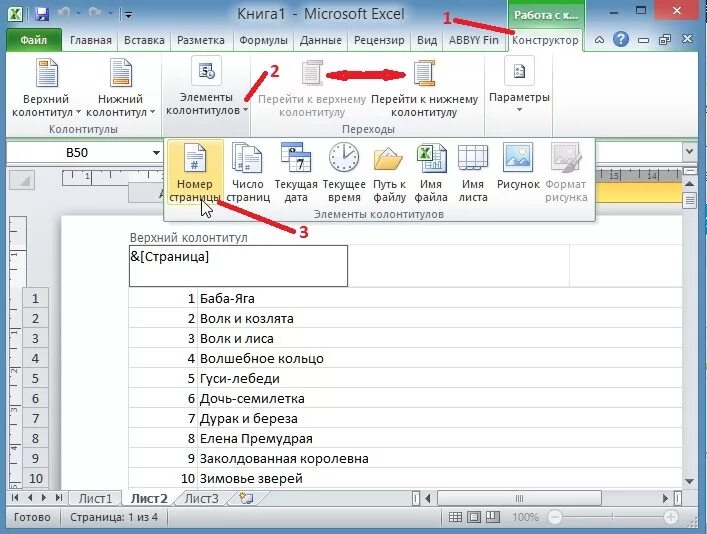Viewport: 707px width, 534px height.
Task: Click the Страница: 1 из 4 status text
Action: [x=114, y=517]
